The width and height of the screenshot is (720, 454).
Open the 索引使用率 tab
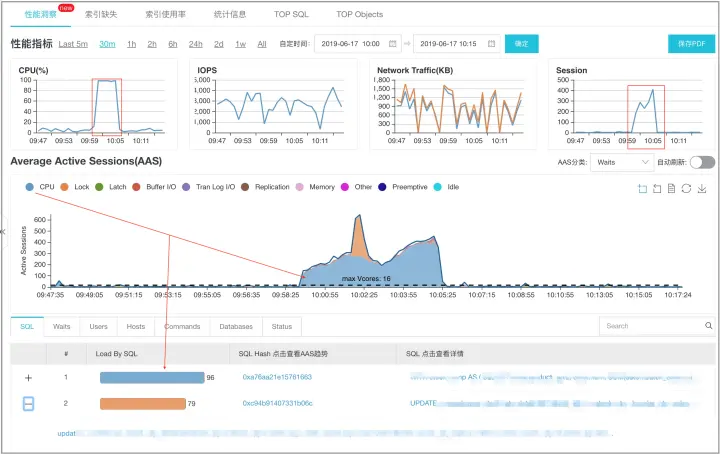point(165,14)
